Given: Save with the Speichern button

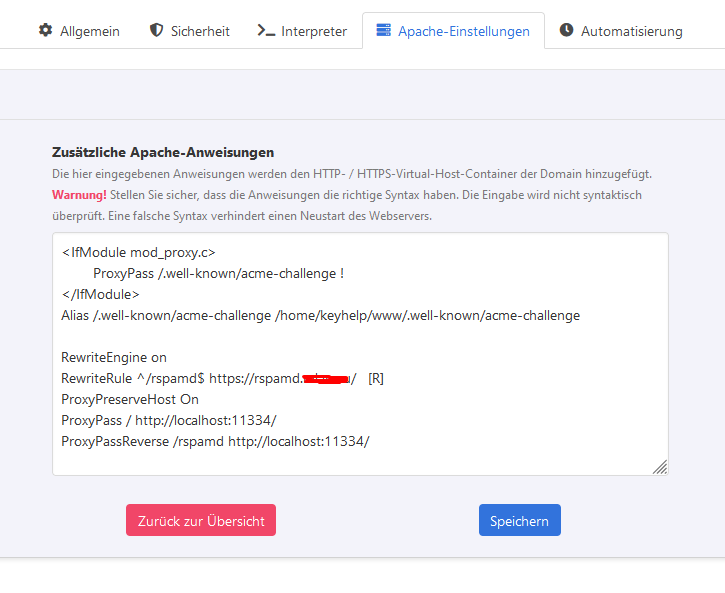Looking at the screenshot, I should (x=519, y=520).
